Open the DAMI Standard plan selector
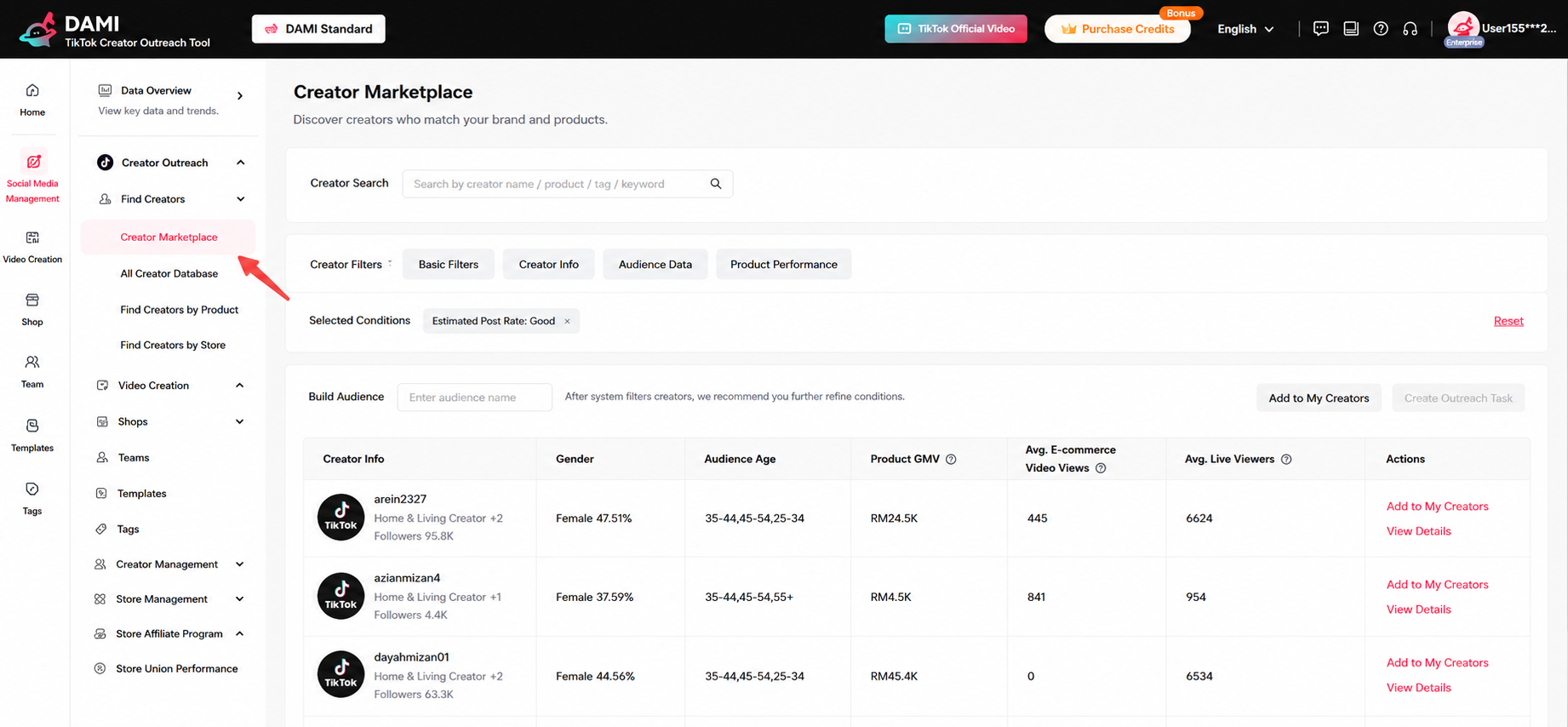 [x=318, y=29]
